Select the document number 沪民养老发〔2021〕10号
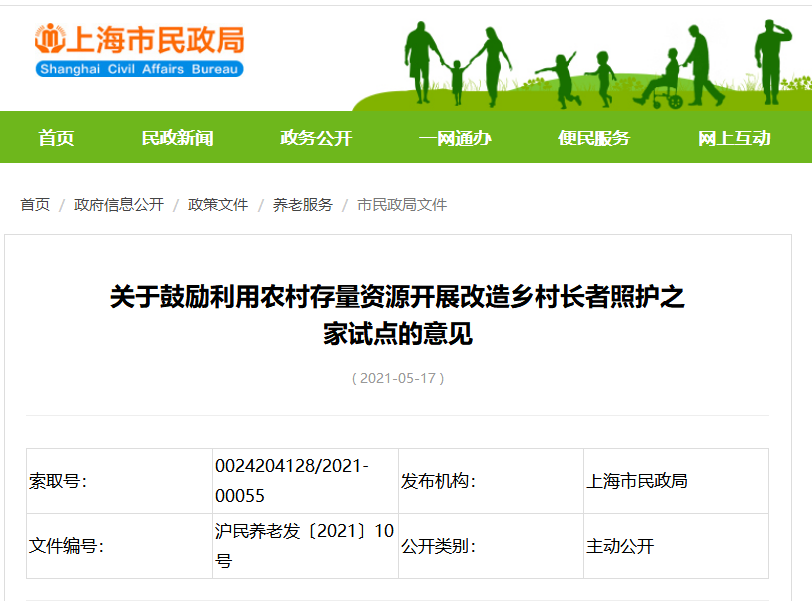Viewport: 812px width, 601px height. pyautogui.click(x=306, y=546)
